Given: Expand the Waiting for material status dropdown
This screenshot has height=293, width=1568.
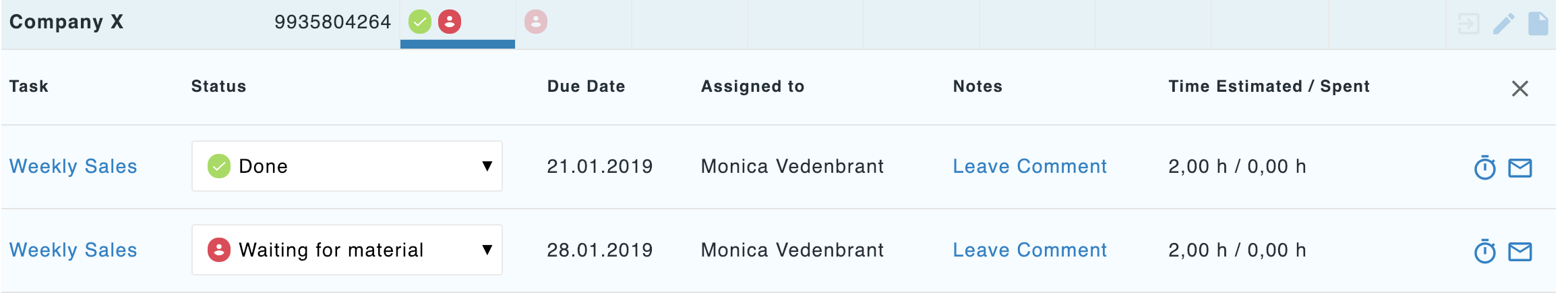Looking at the screenshot, I should pos(346,250).
